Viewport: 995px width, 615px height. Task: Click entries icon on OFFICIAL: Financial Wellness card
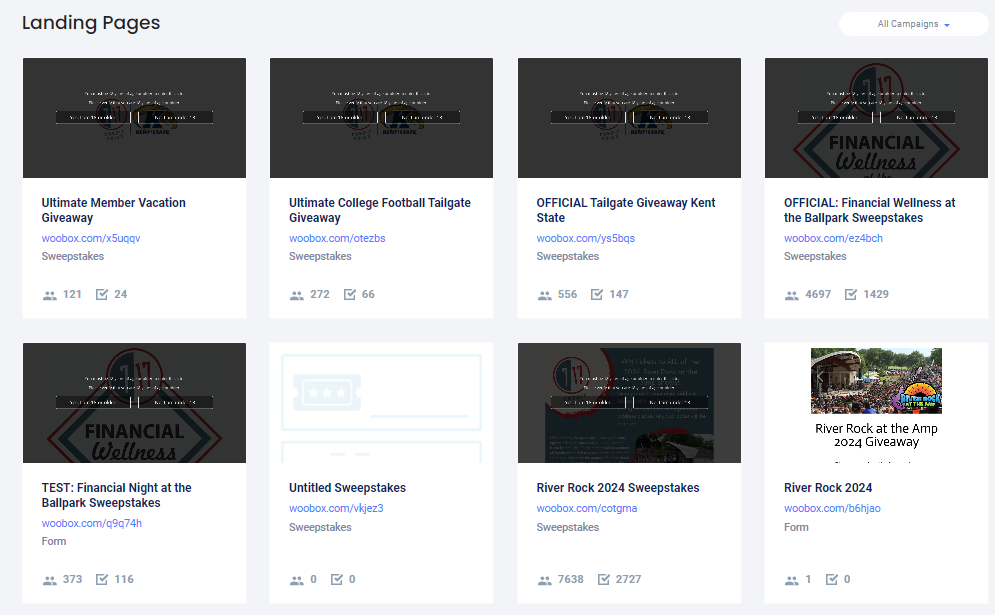[850, 294]
